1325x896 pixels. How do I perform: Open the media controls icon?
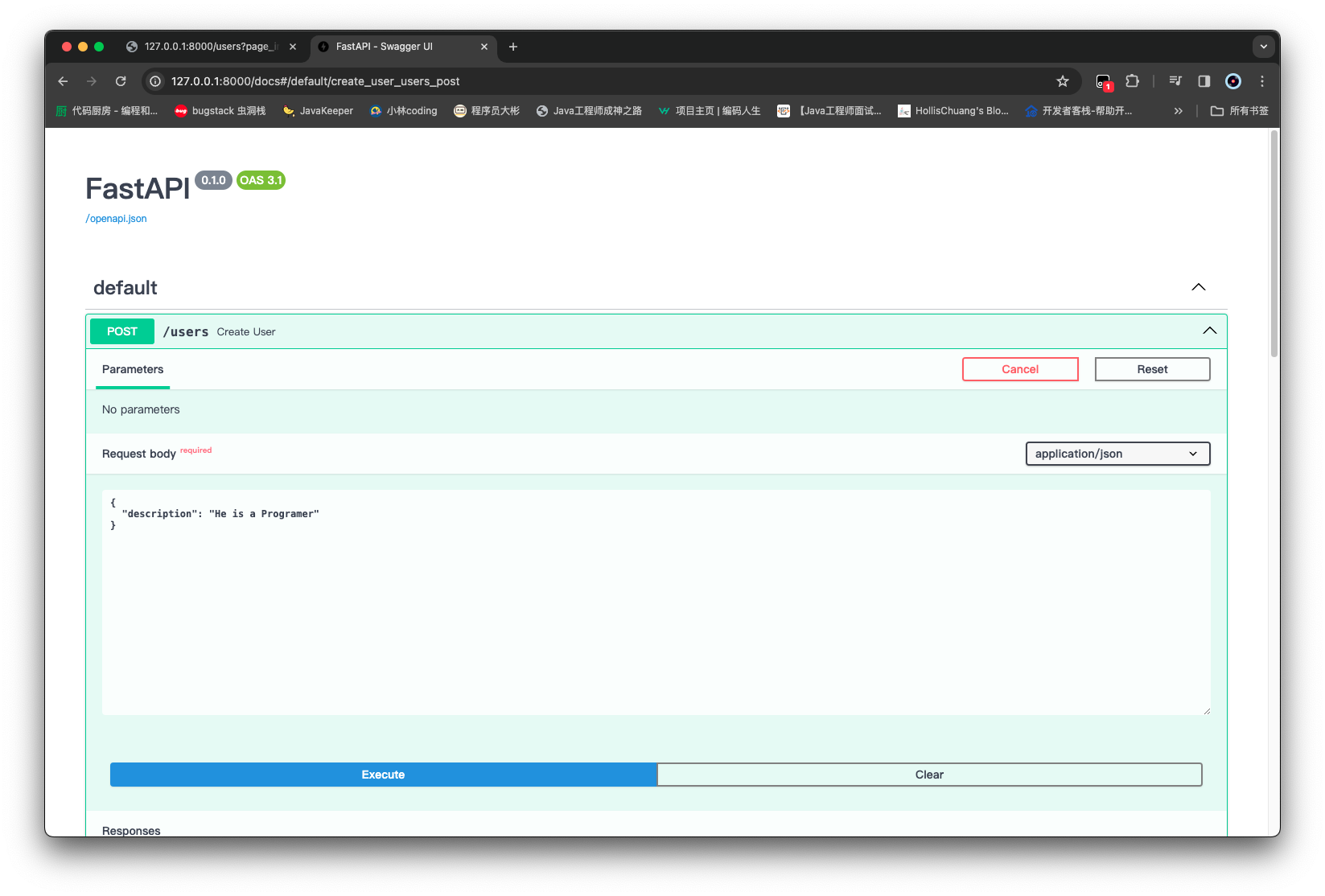1175,81
